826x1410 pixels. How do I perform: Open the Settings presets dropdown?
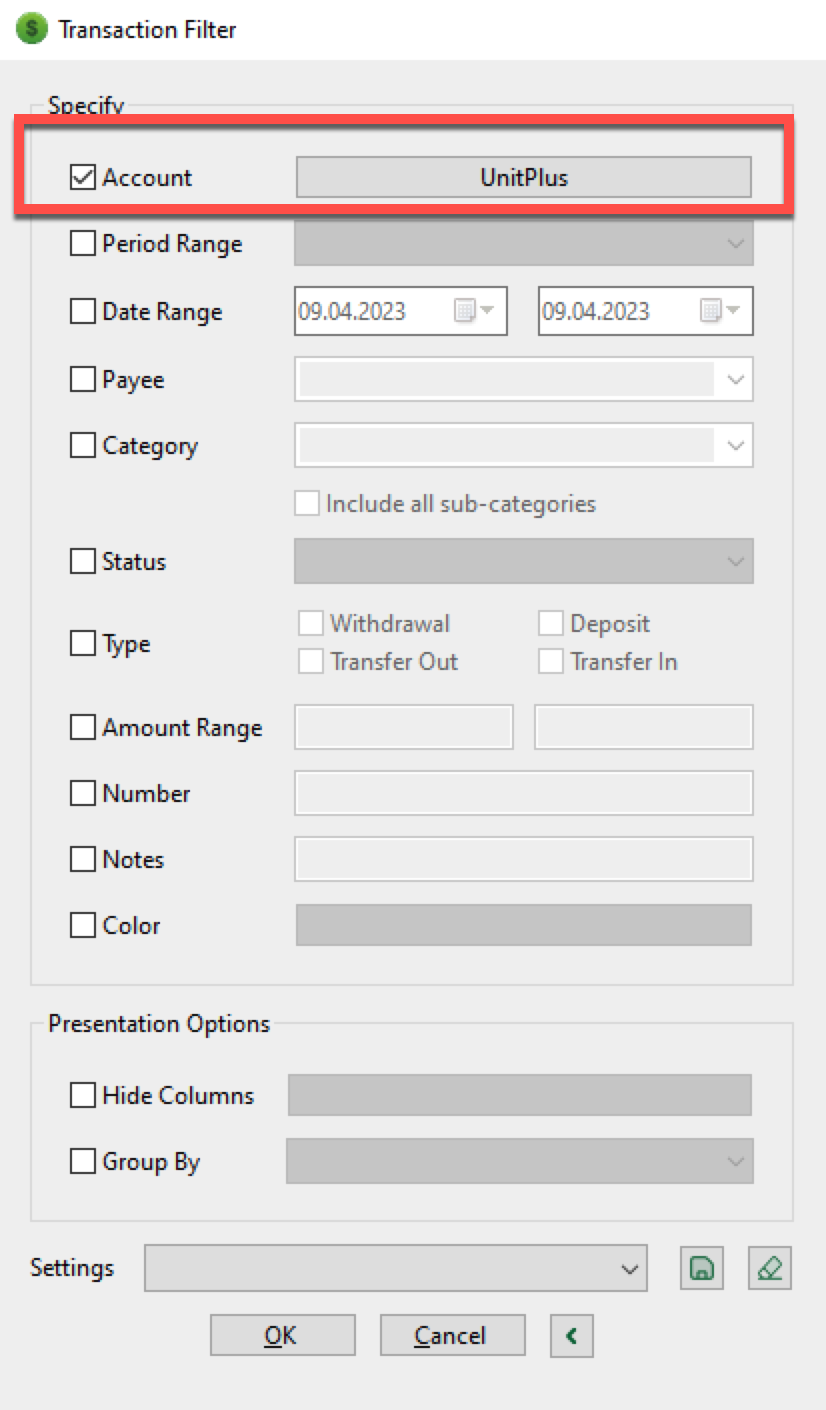[x=630, y=1267]
